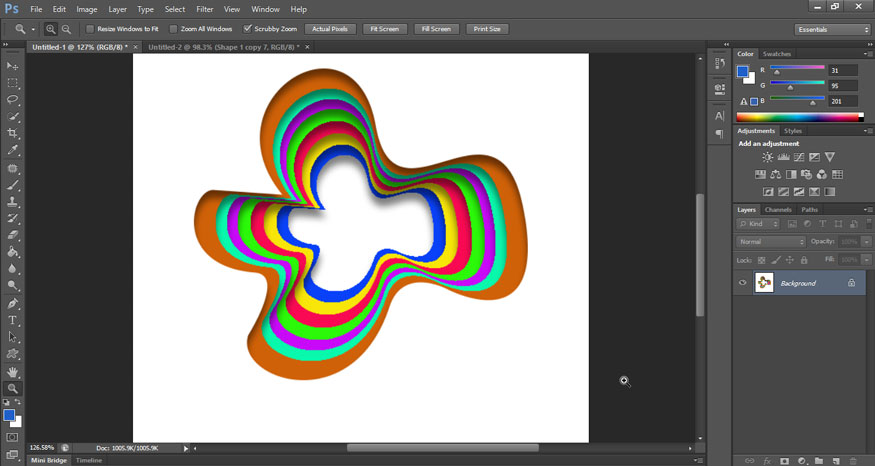875x466 pixels.
Task: Select the Hand tool
Action: pyautogui.click(x=12, y=372)
